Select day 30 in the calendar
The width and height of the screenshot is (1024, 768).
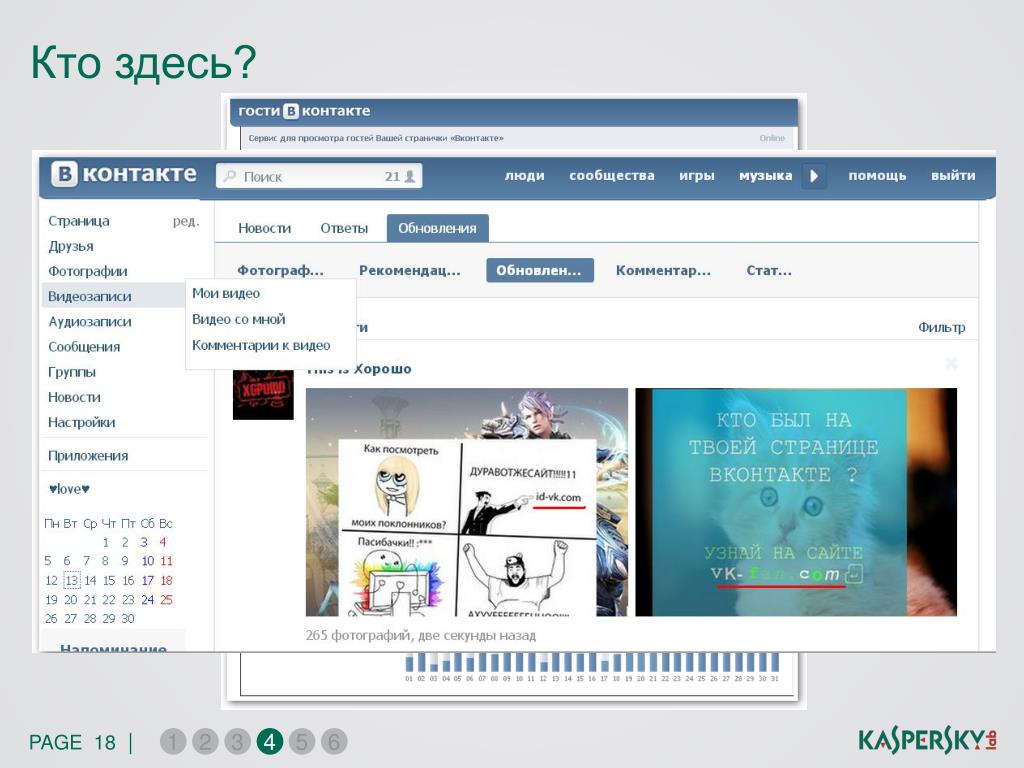coord(128,618)
